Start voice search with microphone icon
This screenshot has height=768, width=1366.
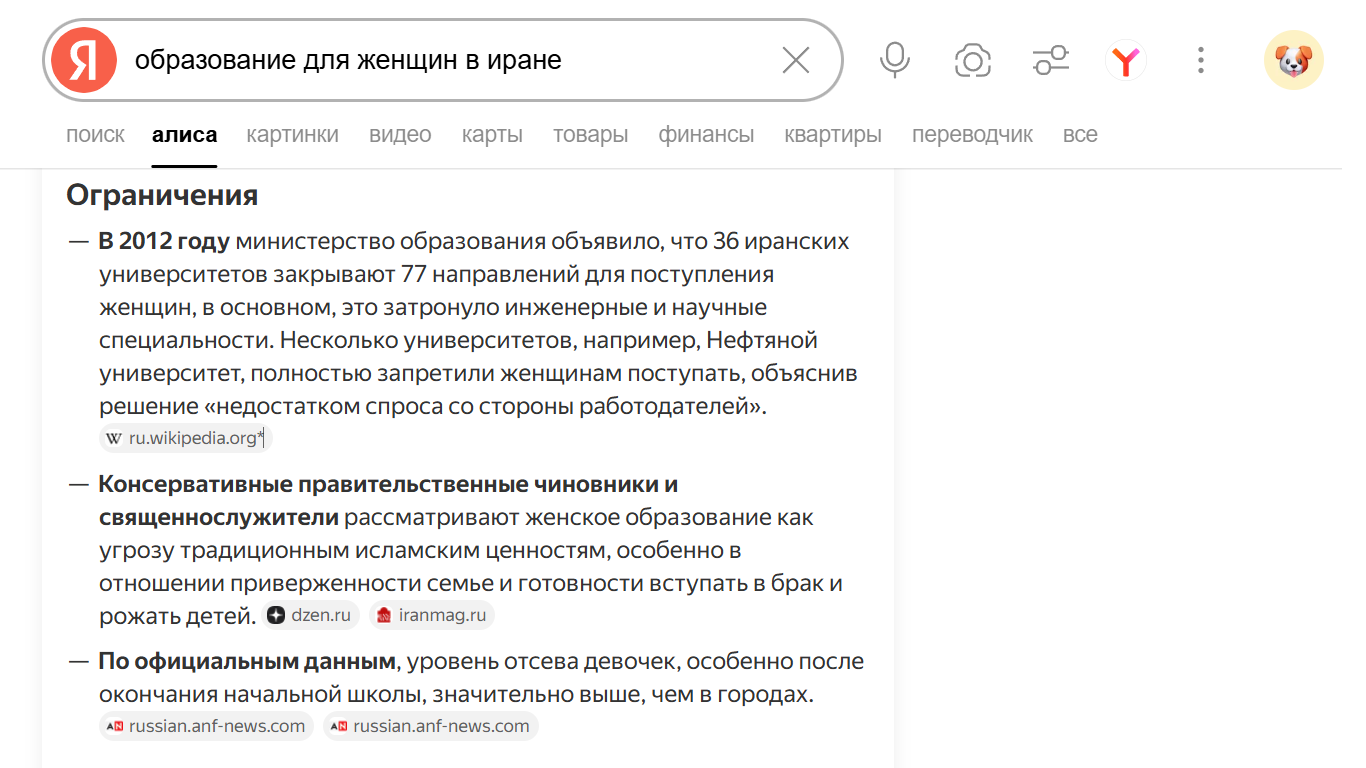tap(895, 61)
